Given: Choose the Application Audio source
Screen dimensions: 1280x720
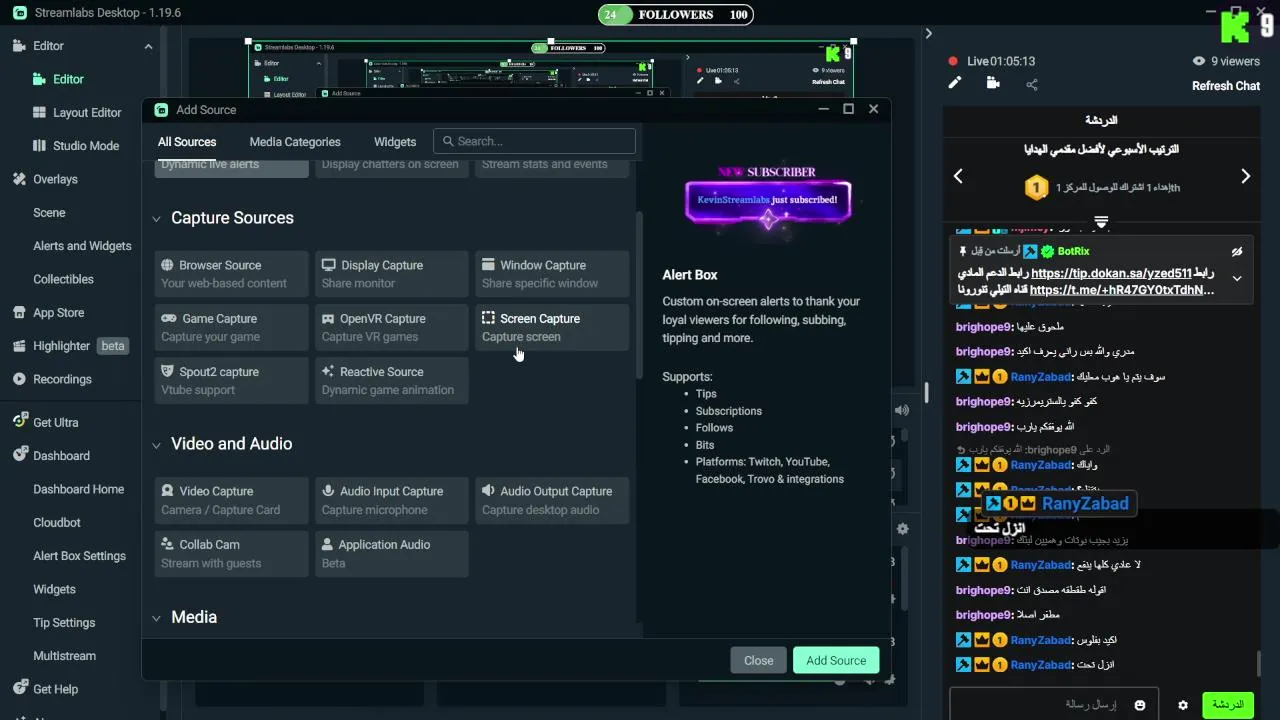Looking at the screenshot, I should tap(392, 553).
